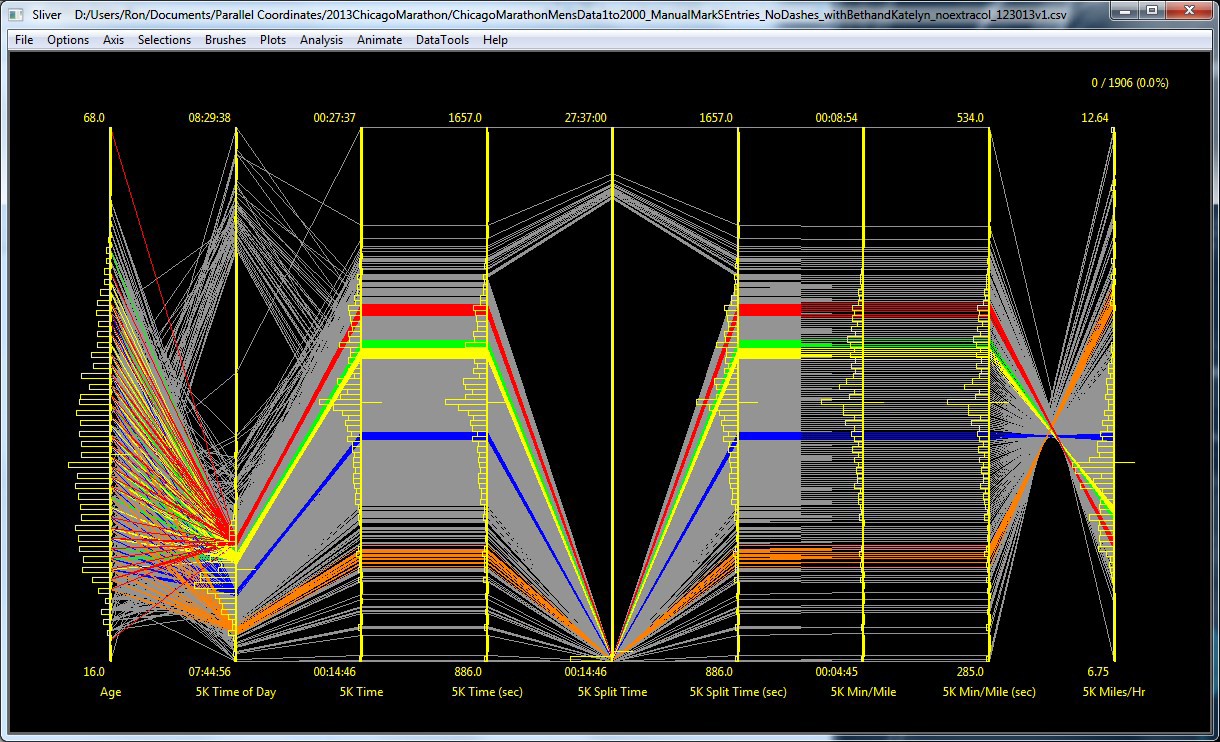Image resolution: width=1220 pixels, height=742 pixels.
Task: Click the blue band on 5K Time axis
Action: point(423,436)
